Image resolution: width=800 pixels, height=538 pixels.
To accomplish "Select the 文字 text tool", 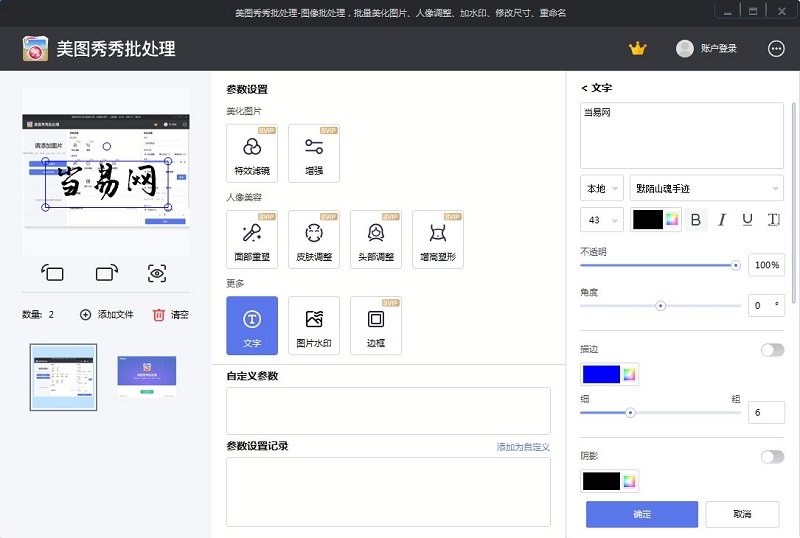I will pos(252,326).
